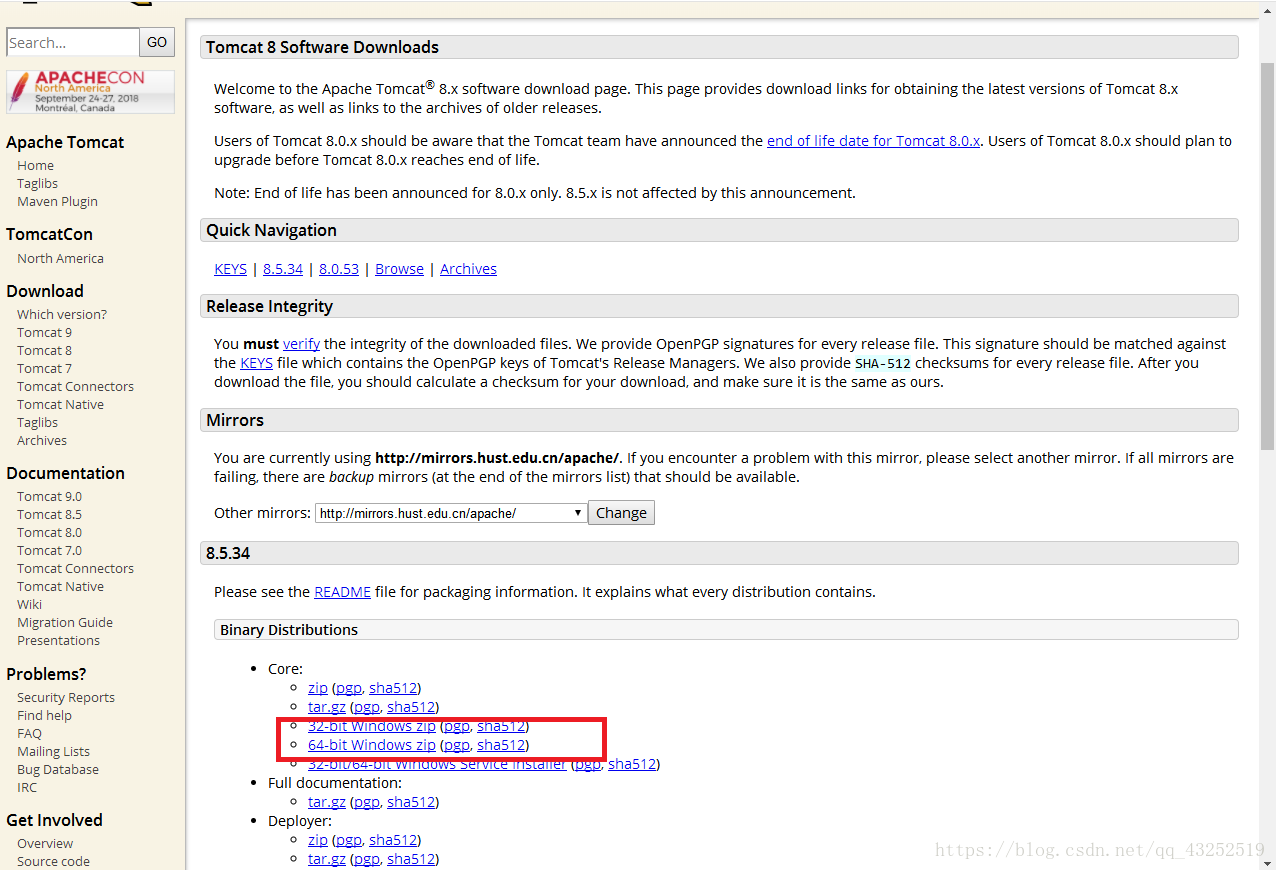The width and height of the screenshot is (1276, 870).
Task: Click the Change mirror button
Action: click(x=621, y=513)
